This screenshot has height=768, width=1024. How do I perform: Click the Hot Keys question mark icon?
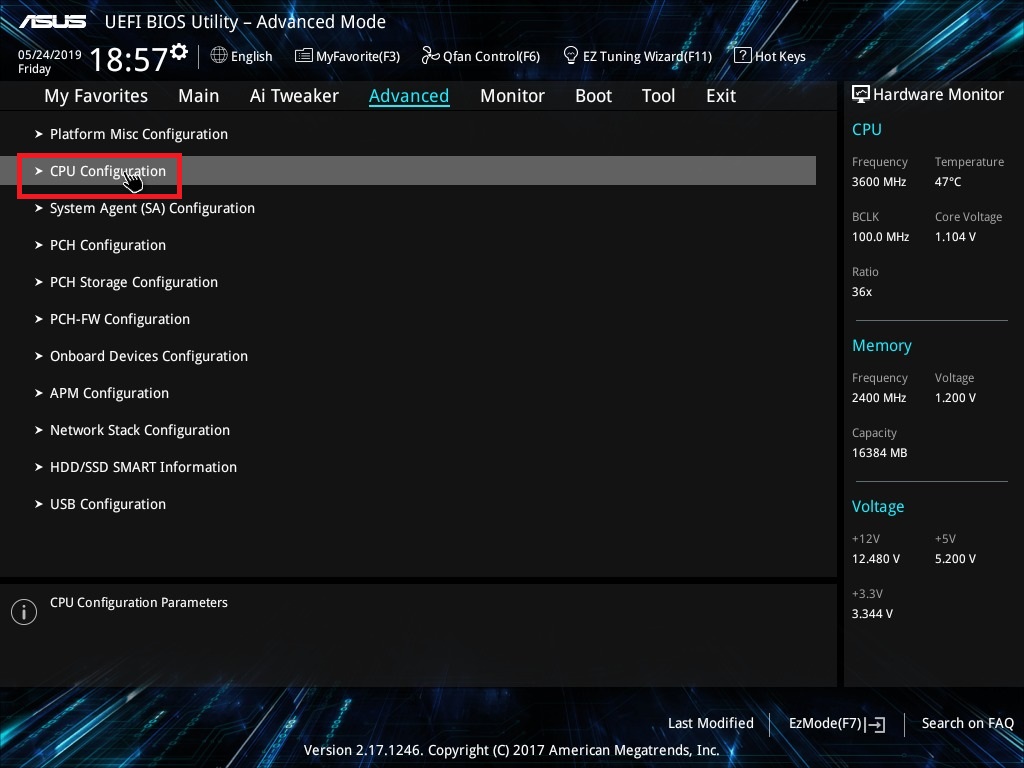click(x=743, y=56)
